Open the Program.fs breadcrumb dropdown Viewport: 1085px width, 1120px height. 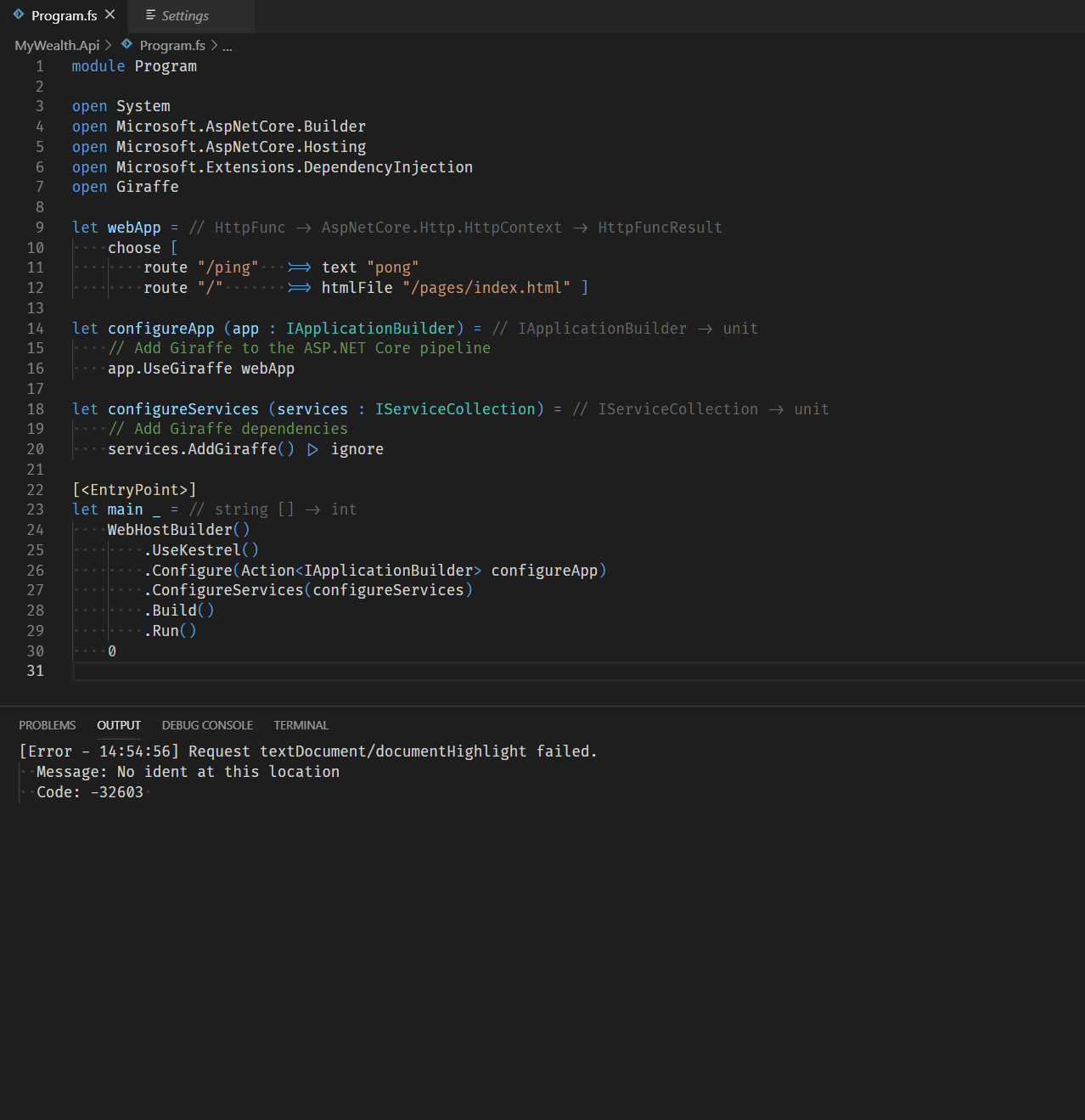coord(173,45)
